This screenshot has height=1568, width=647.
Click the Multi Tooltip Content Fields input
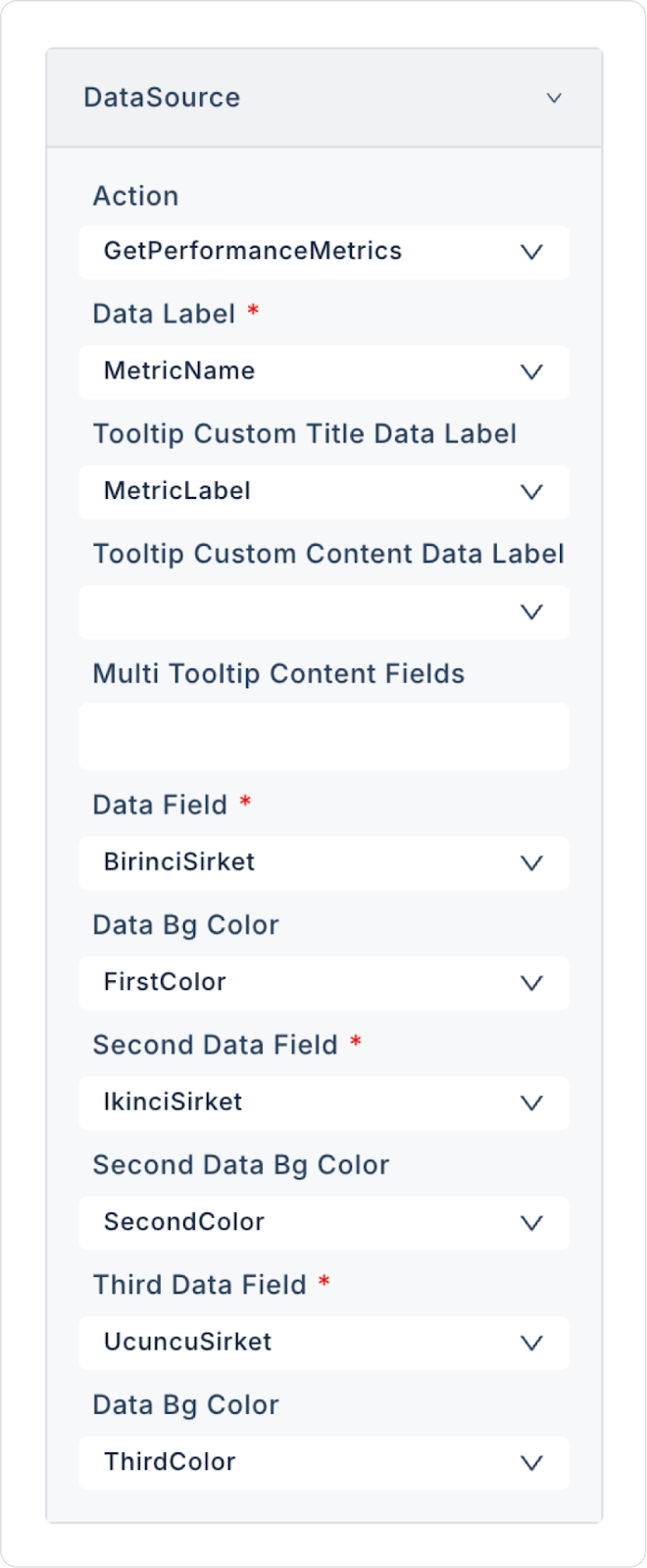tap(323, 736)
